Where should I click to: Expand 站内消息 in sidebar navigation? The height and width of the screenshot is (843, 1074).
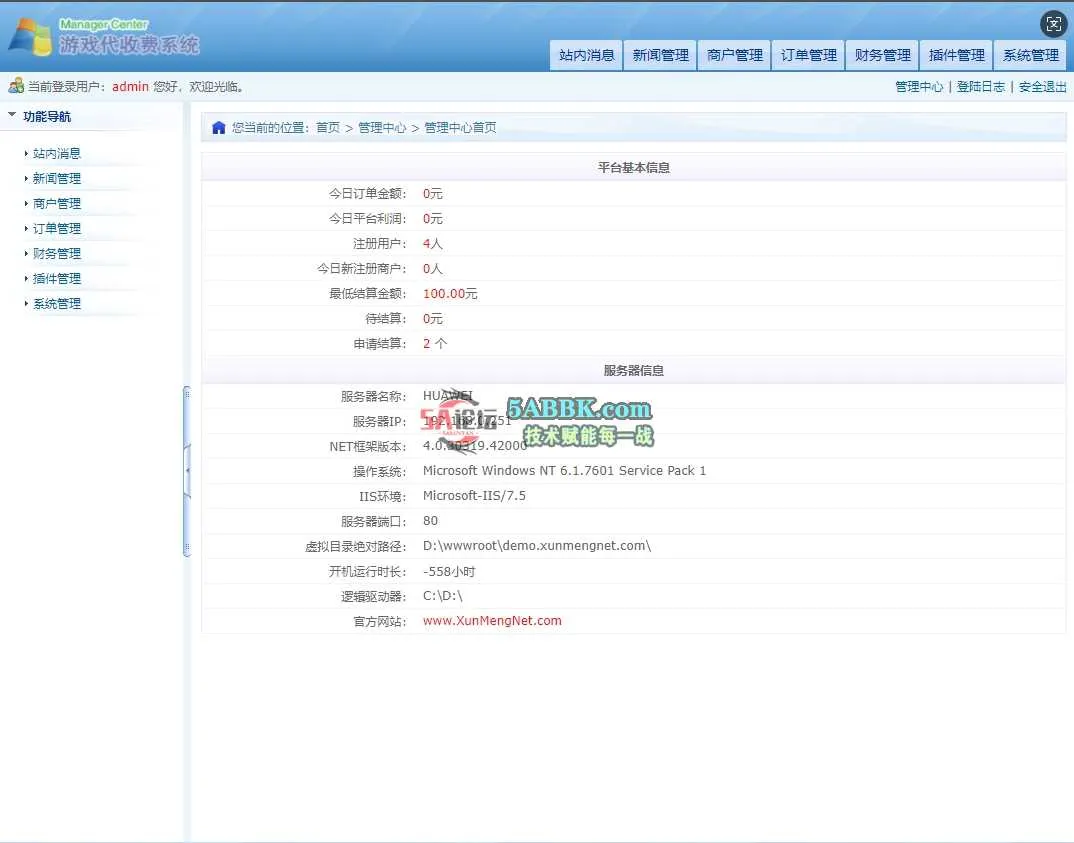pyautogui.click(x=57, y=153)
